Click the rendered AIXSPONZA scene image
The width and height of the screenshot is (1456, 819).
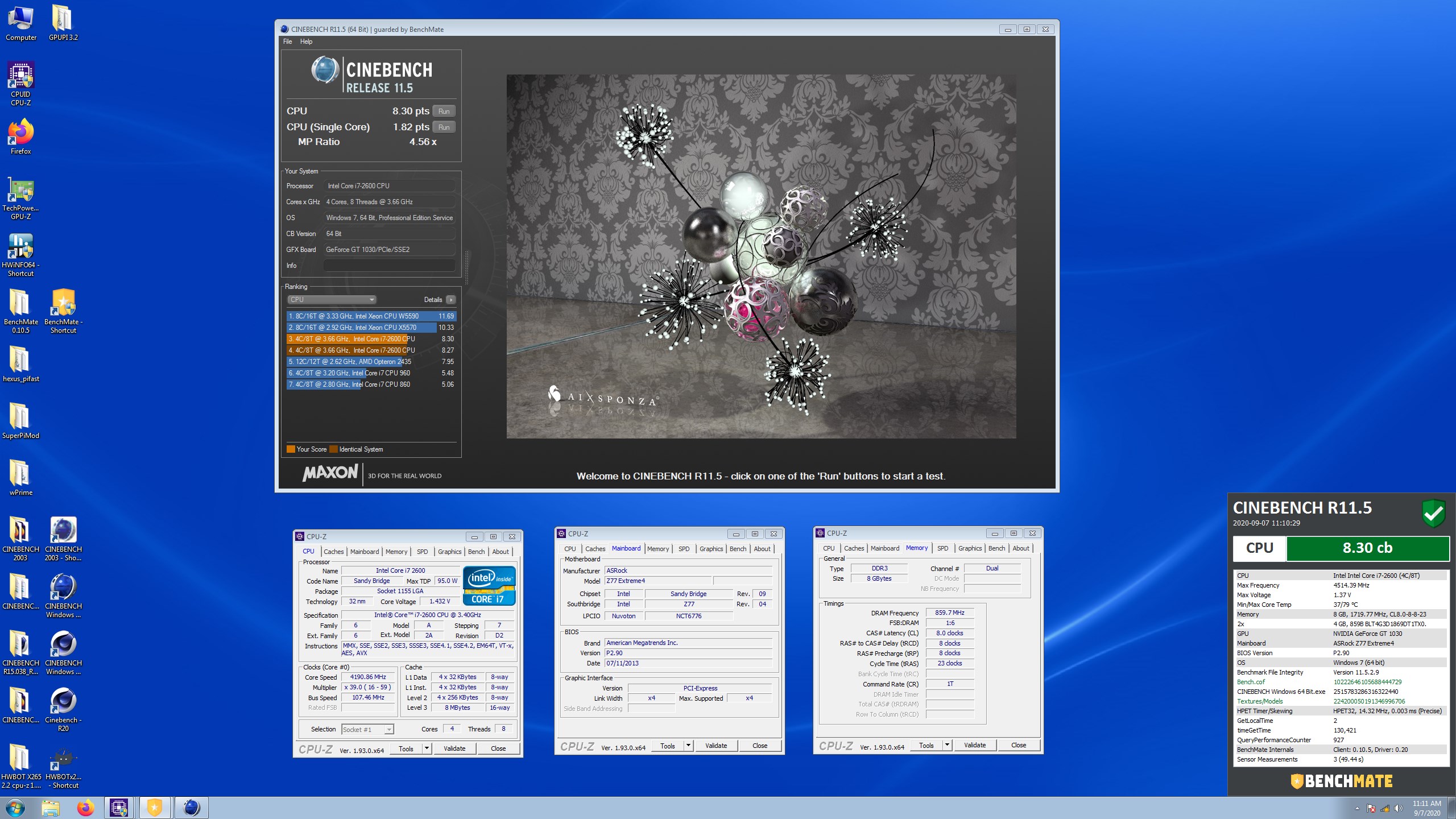pos(761,257)
